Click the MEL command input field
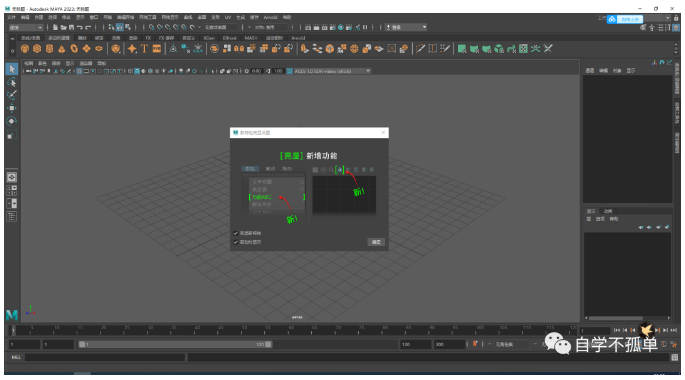Viewport: 685px width, 380px height. [x=105, y=357]
